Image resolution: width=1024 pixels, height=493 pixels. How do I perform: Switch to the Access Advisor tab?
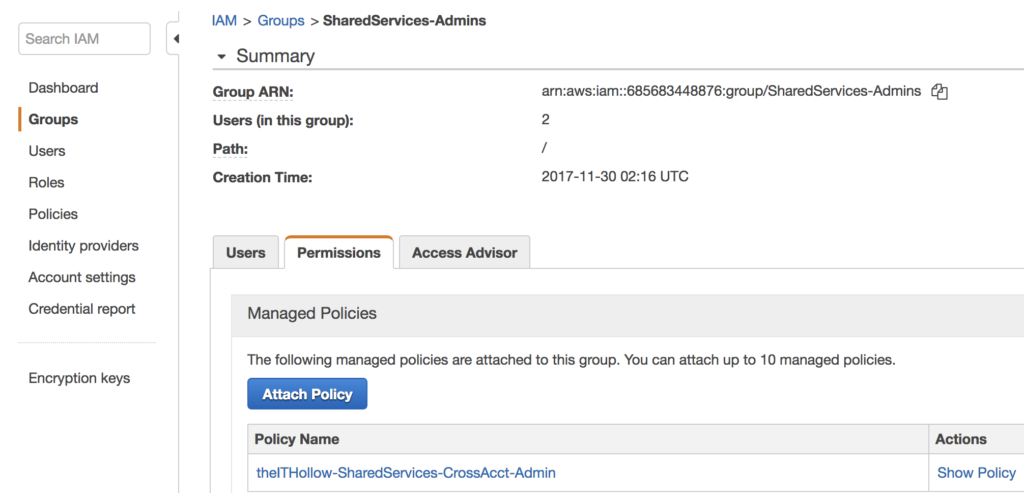tap(464, 253)
